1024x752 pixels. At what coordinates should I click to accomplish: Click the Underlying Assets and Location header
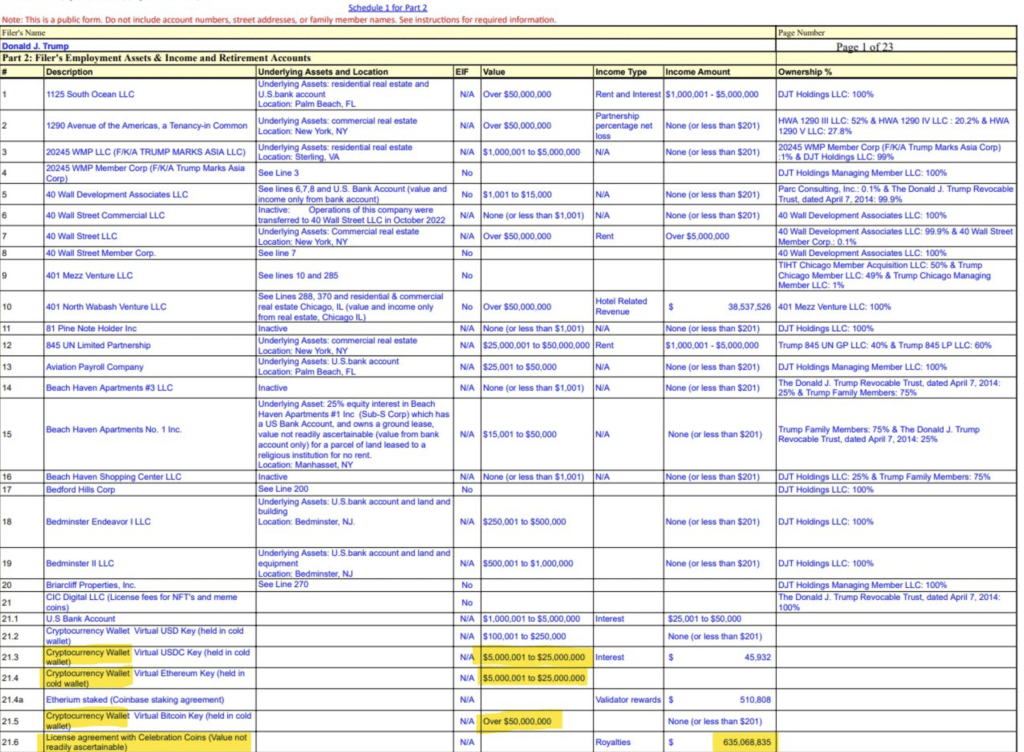tap(323, 72)
